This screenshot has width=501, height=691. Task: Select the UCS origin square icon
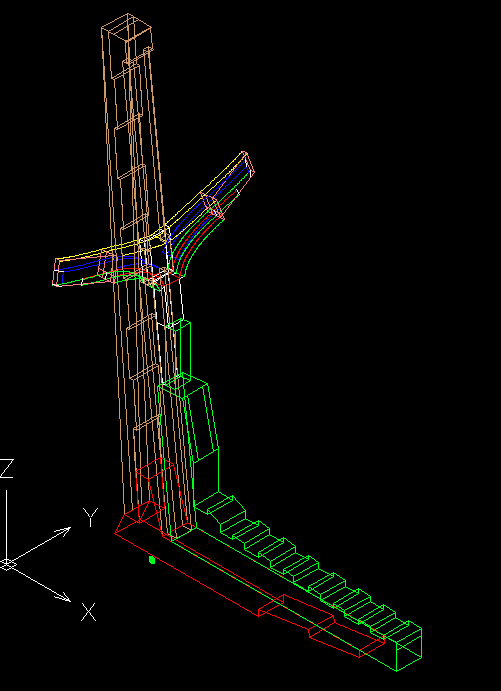(7, 564)
